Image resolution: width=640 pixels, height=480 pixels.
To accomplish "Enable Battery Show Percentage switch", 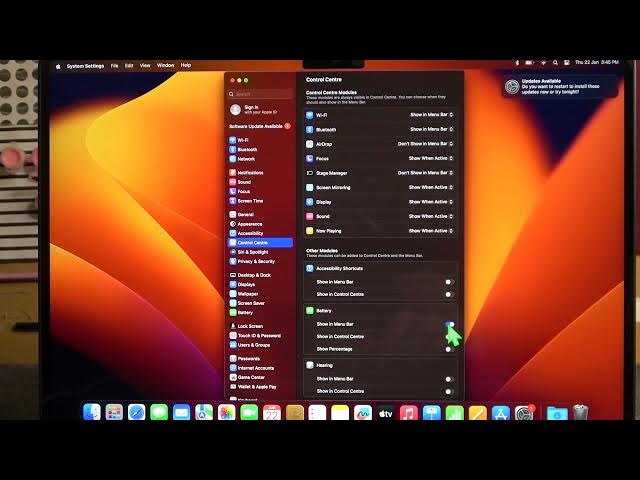I will (449, 349).
